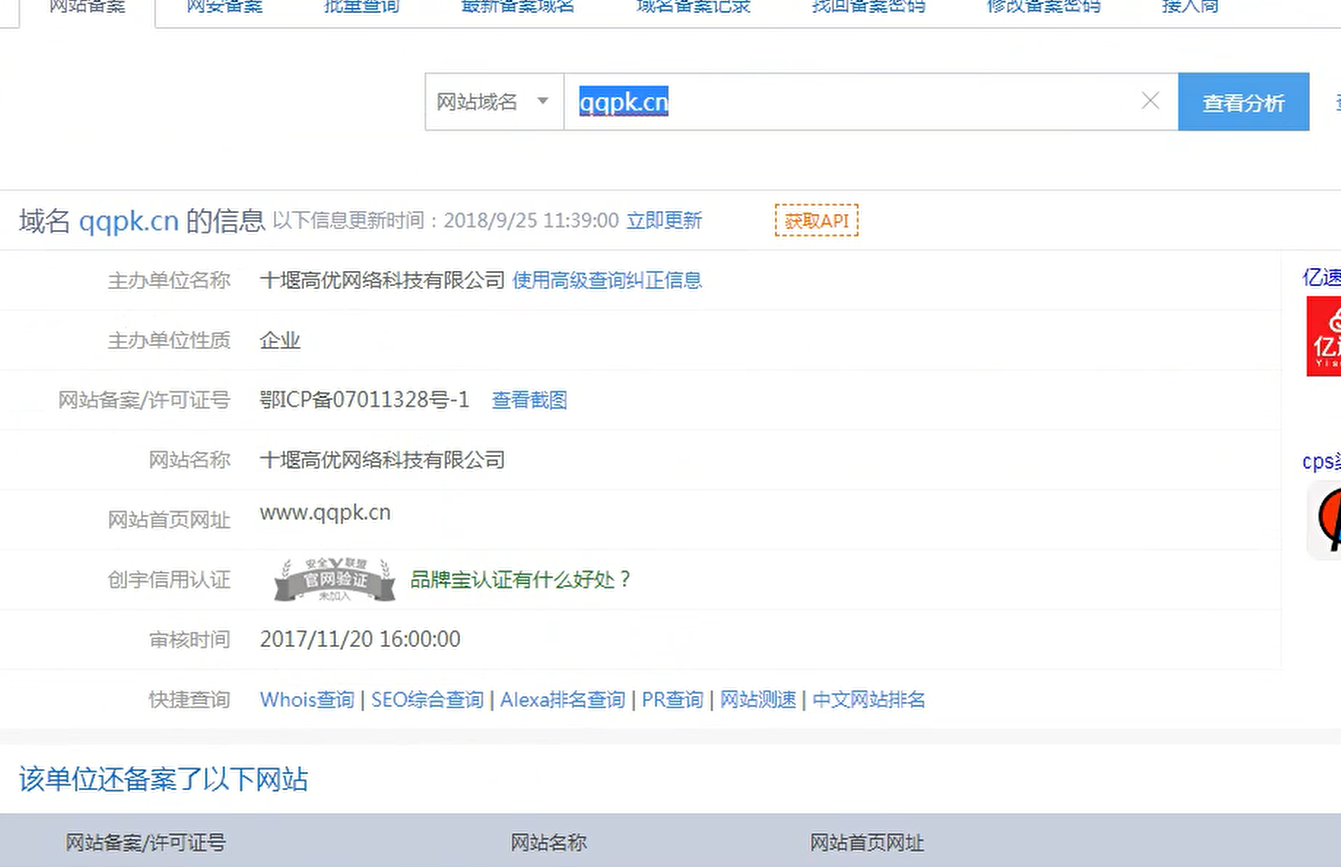1341x867 pixels.
Task: Open the 网站域名 search type dropdown
Action: click(x=494, y=102)
